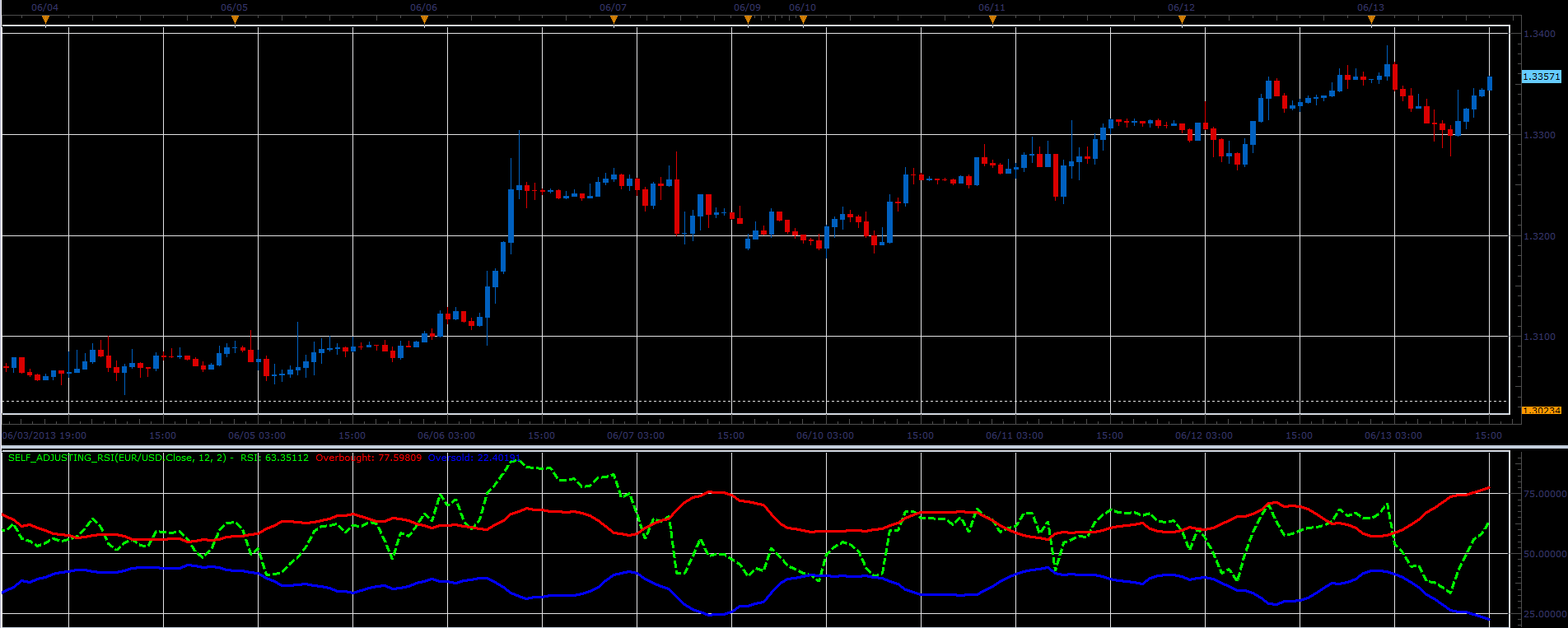The width and height of the screenshot is (1568, 628).
Task: Click the 06/09 orange triangle marker
Action: [x=748, y=20]
